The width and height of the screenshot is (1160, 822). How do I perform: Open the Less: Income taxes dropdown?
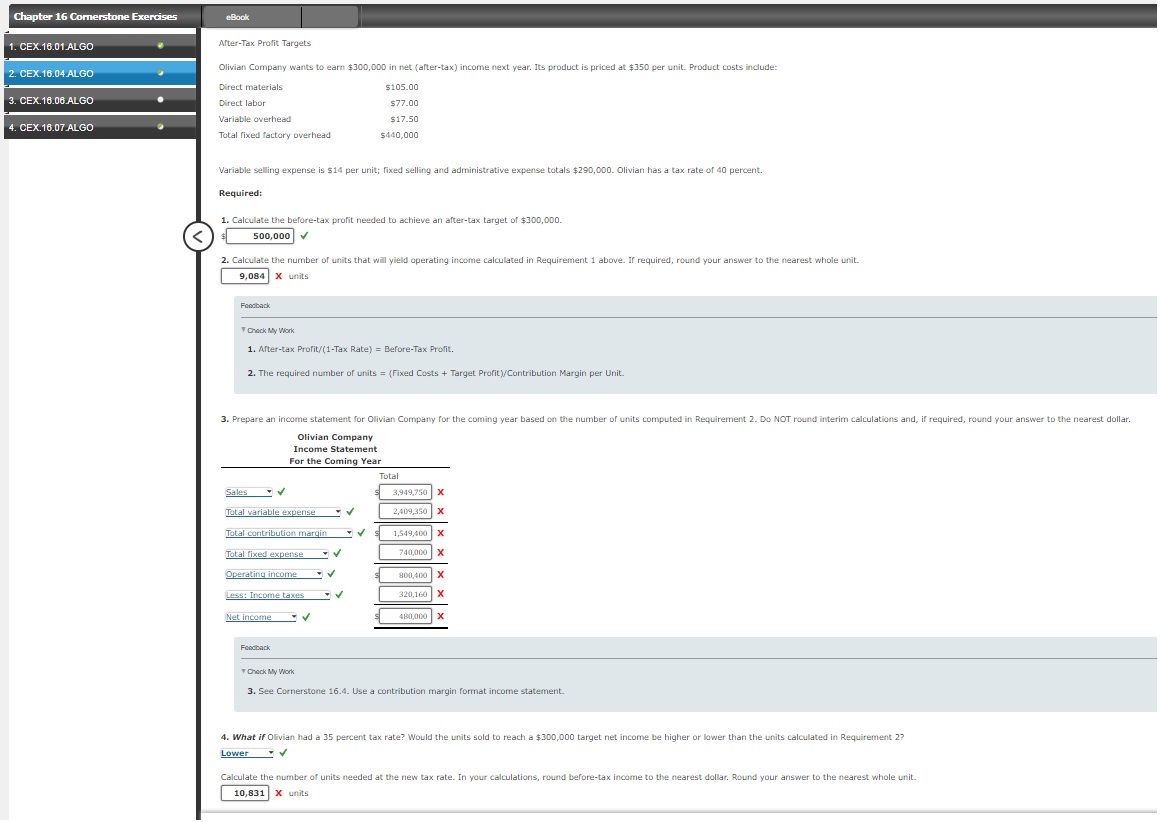click(277, 595)
